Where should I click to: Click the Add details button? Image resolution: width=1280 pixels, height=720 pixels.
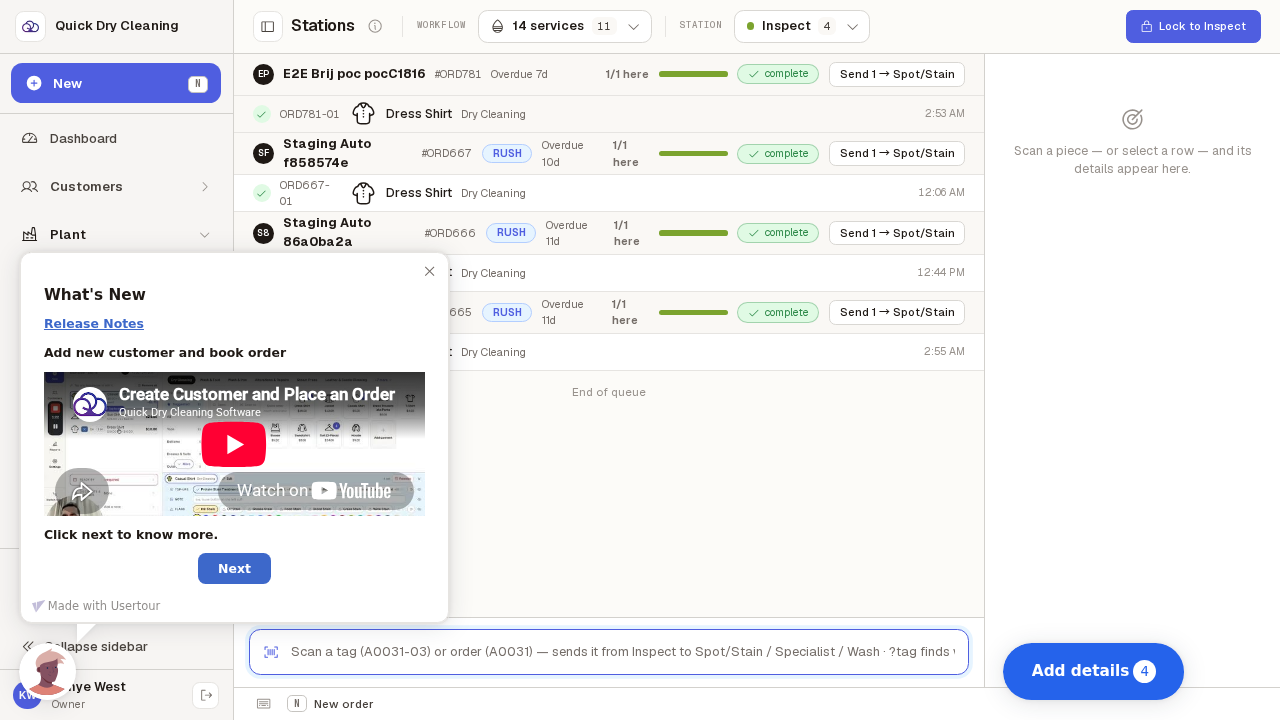[1093, 671]
